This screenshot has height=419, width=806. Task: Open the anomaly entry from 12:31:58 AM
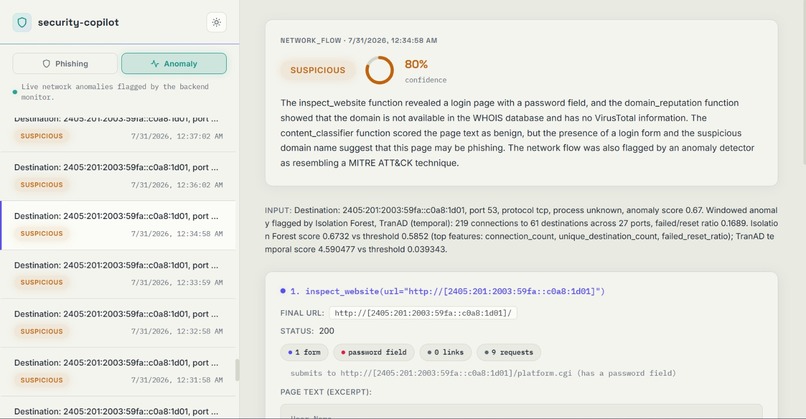pyautogui.click(x=118, y=372)
